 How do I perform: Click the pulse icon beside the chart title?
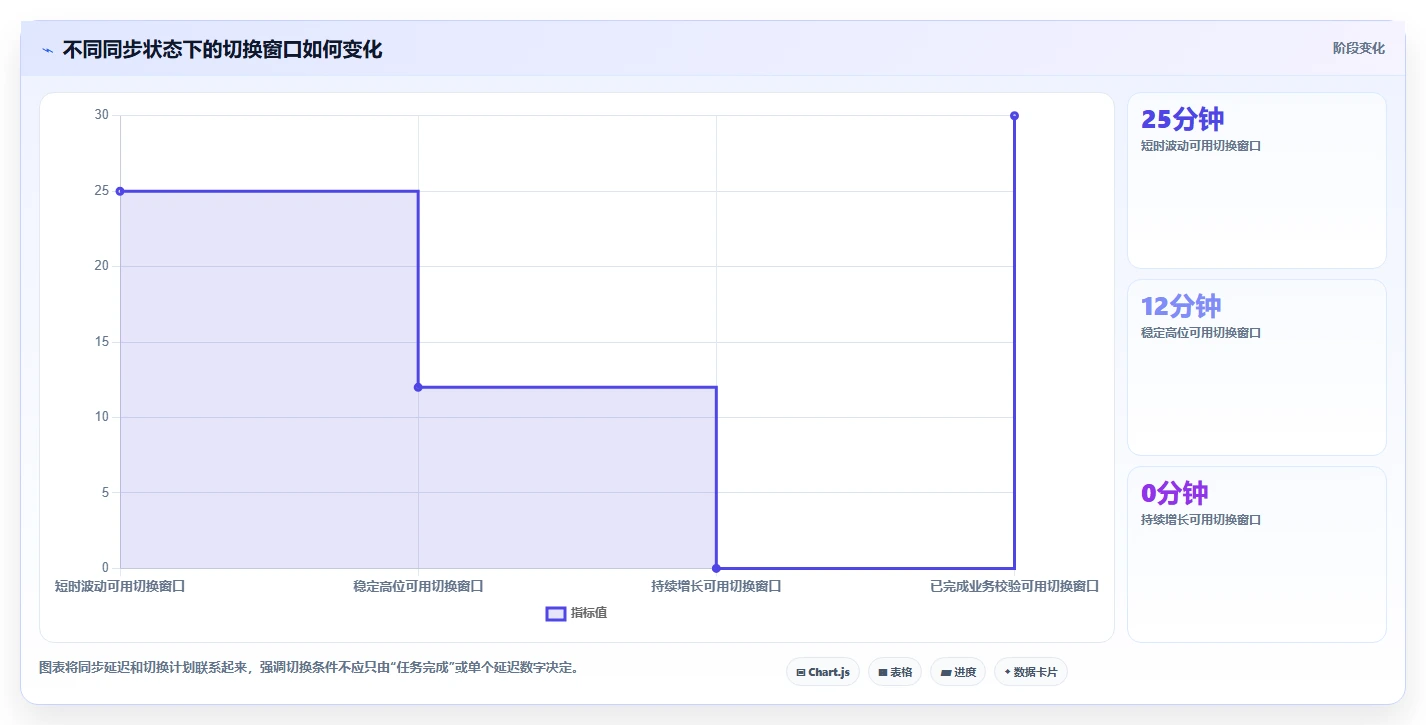(47, 50)
